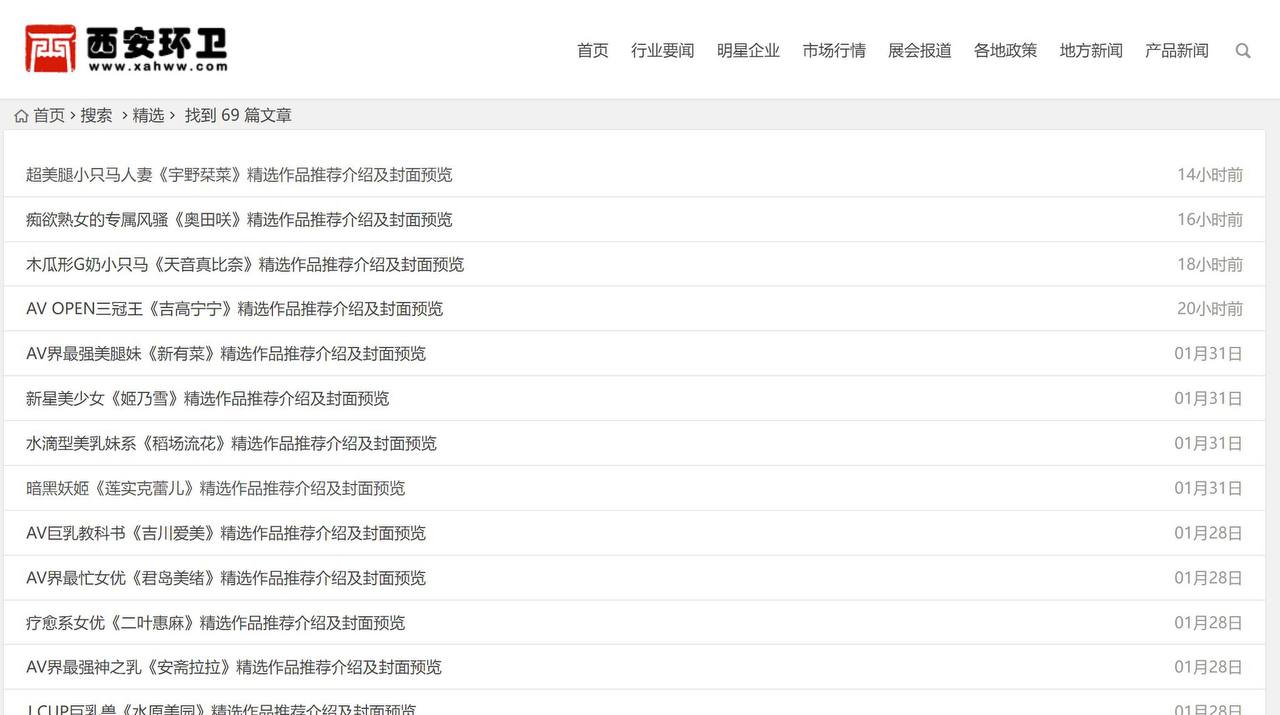This screenshot has width=1280, height=715.
Task: Open the article mentioning 天音真比奈
Action: (x=245, y=265)
